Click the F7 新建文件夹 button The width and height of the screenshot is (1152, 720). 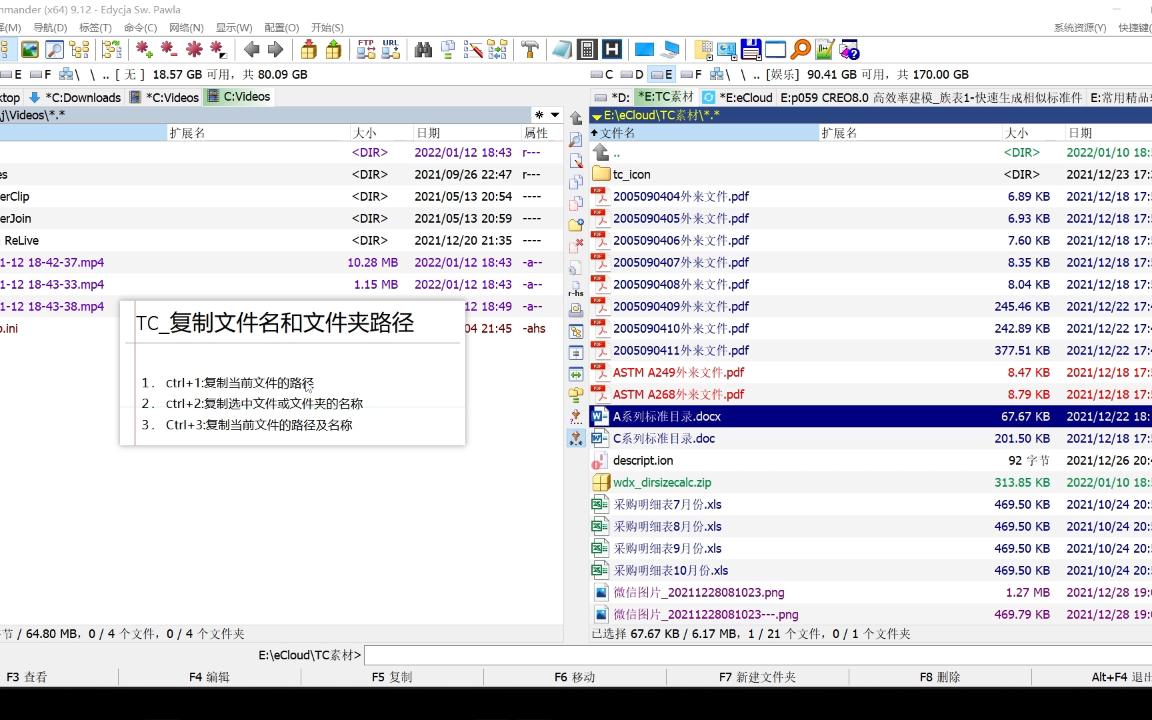coord(757,677)
